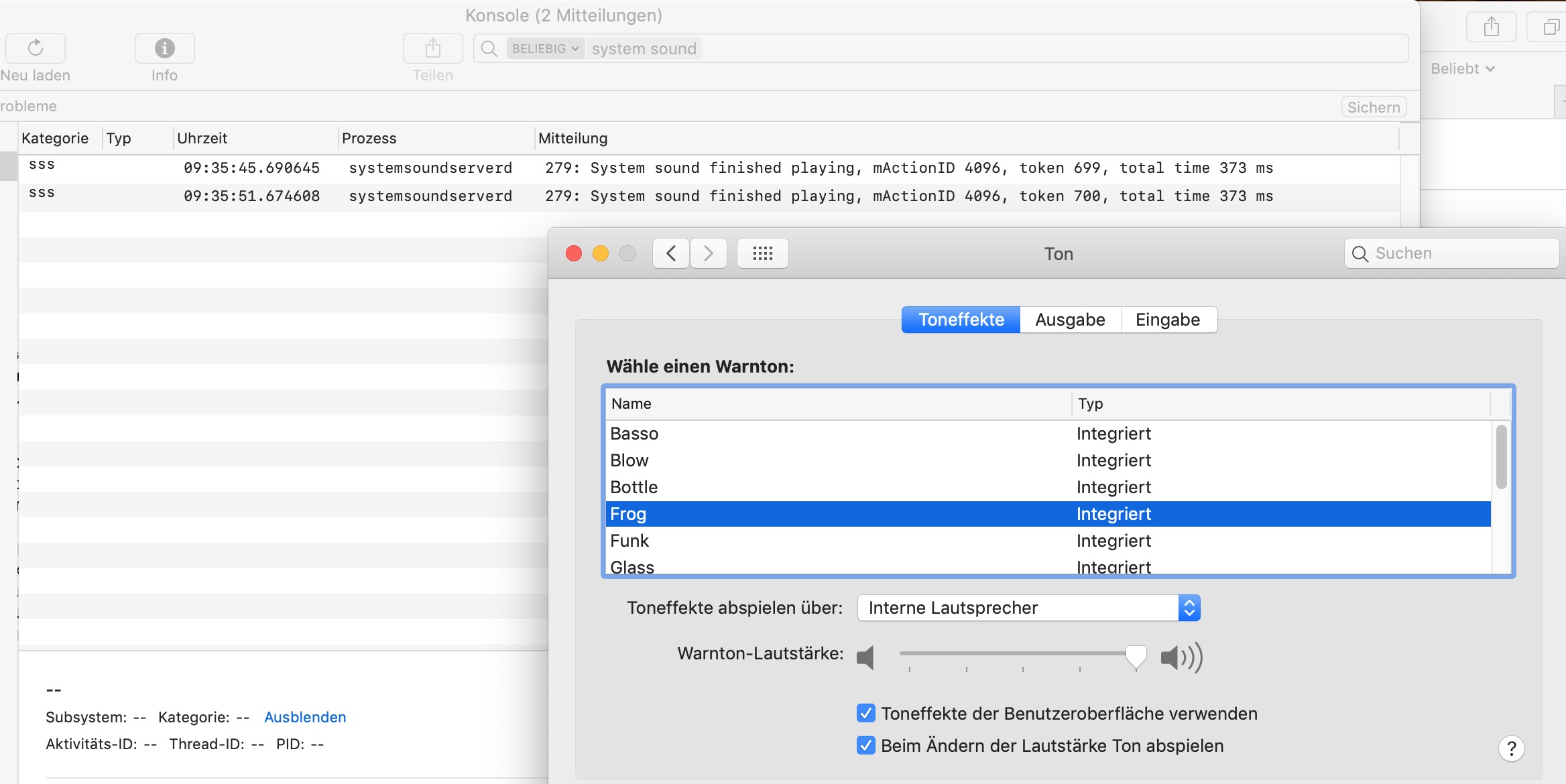Viewport: 1566px width, 784px height.
Task: Click the Neu laden reload icon
Action: point(36,48)
